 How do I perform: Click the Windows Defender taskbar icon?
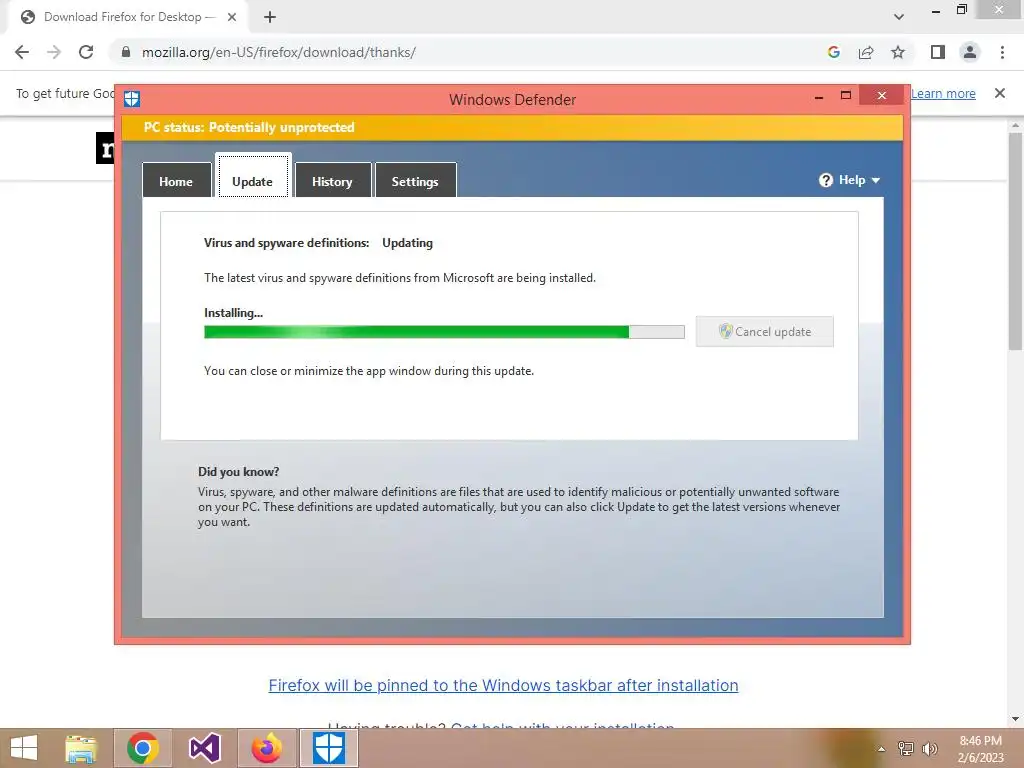point(328,748)
